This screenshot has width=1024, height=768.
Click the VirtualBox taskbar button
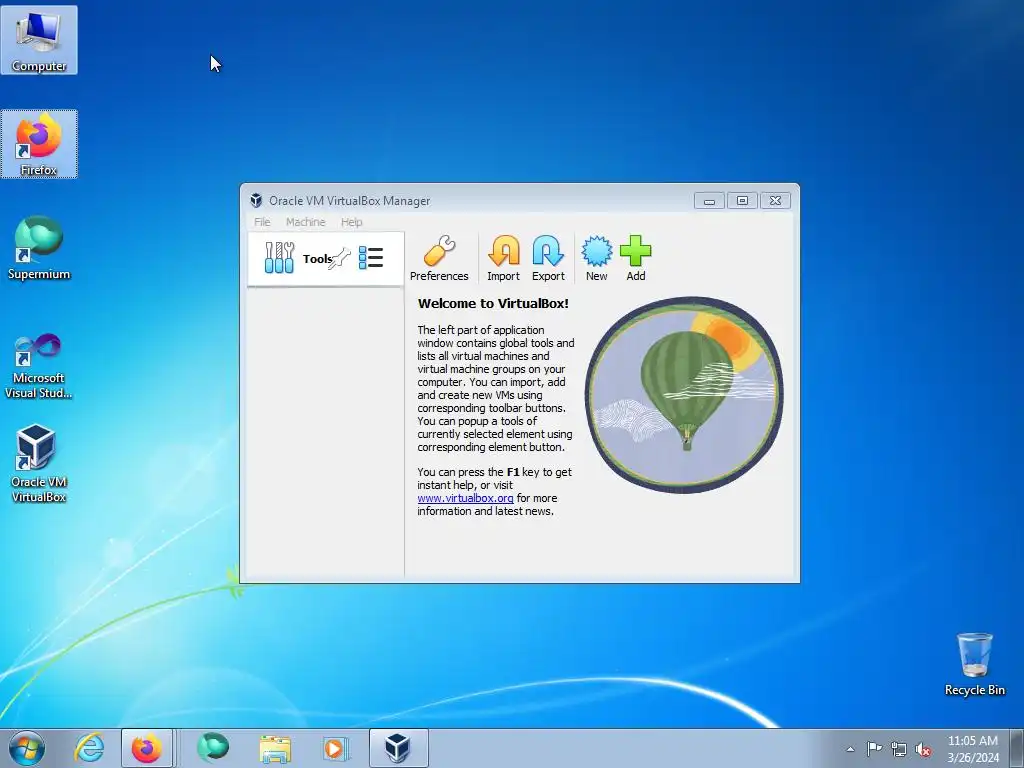point(398,748)
